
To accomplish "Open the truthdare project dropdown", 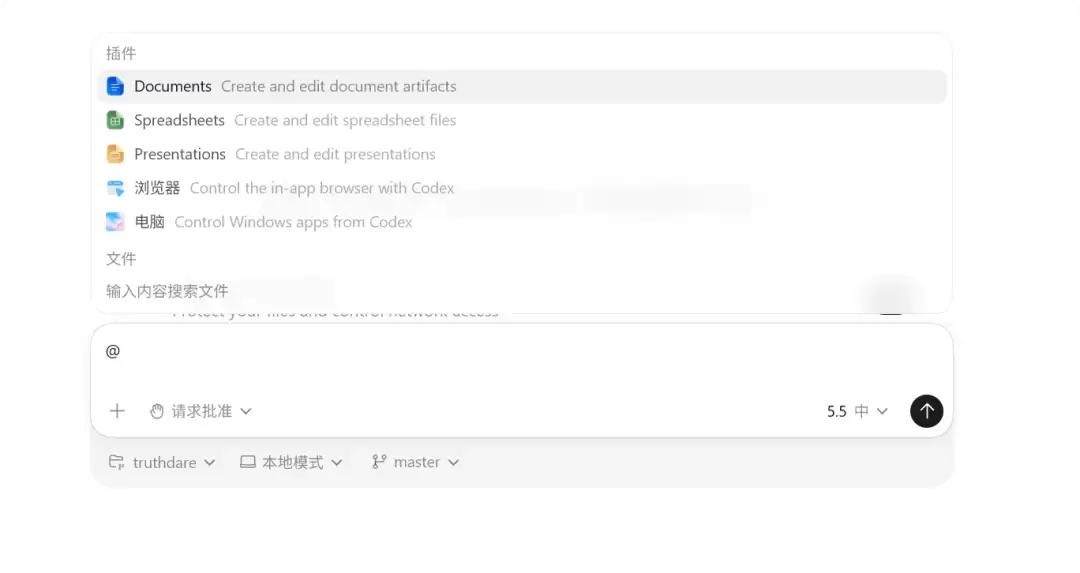I will coord(163,462).
